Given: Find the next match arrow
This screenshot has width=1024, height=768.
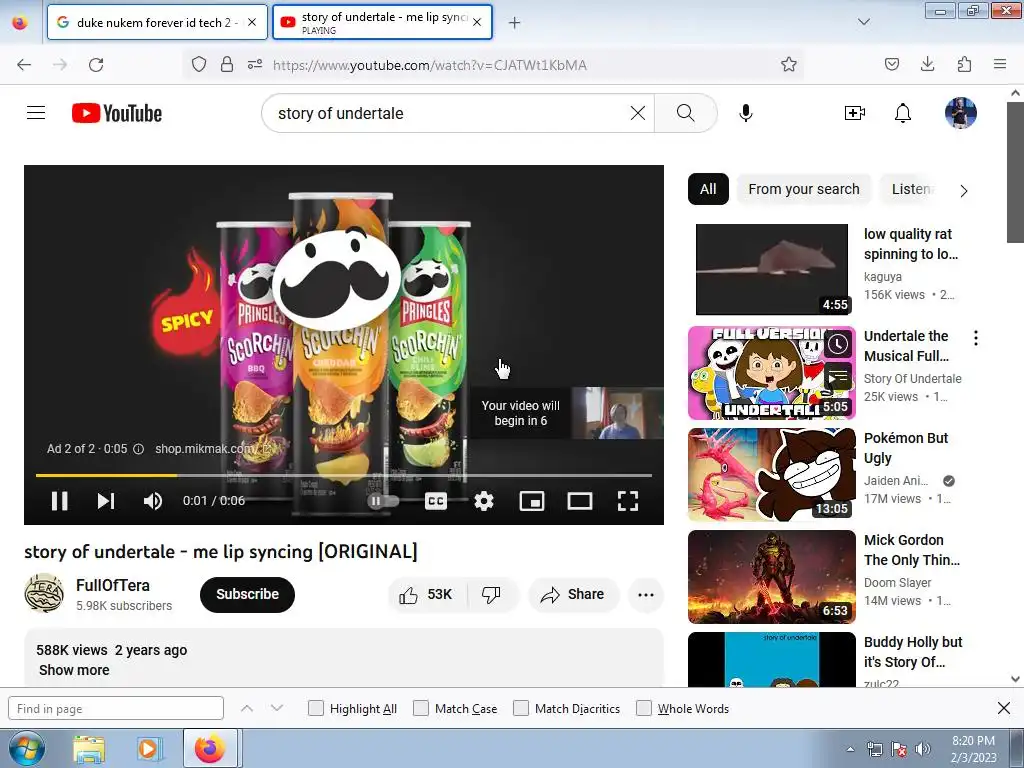Looking at the screenshot, I should click(x=277, y=709).
